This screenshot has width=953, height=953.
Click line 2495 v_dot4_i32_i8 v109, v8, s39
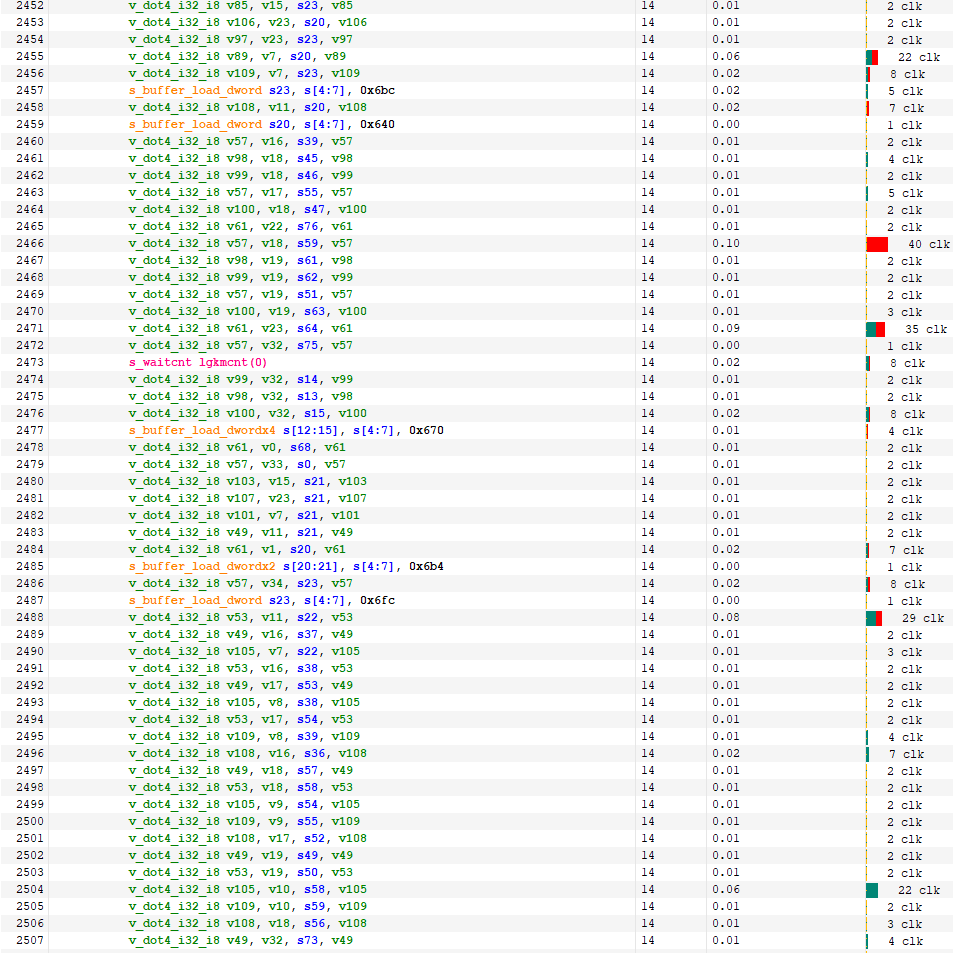(244, 737)
